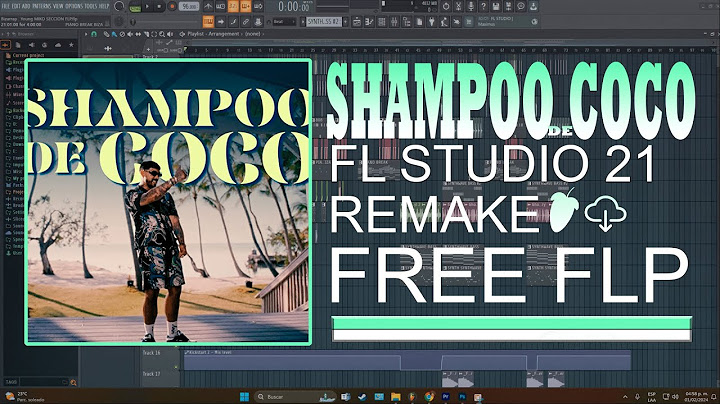720x404 pixels.
Task: Select the Playlist draw pencil tool
Action: pyautogui.click(x=106, y=34)
